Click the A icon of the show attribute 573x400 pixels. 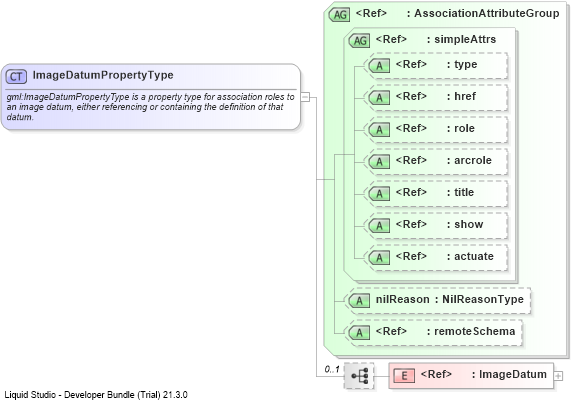[x=379, y=225]
